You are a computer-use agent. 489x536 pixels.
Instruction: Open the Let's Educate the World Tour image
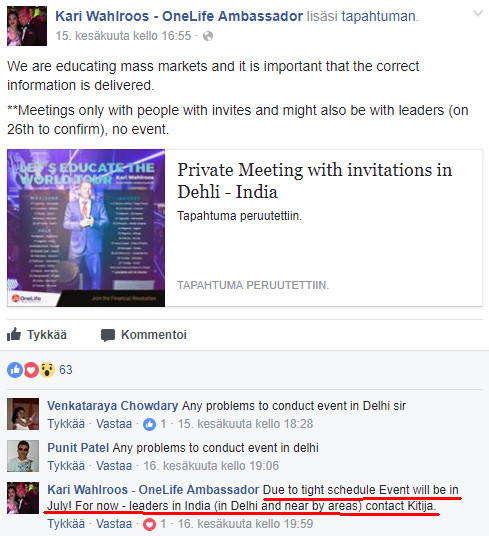[x=86, y=228]
